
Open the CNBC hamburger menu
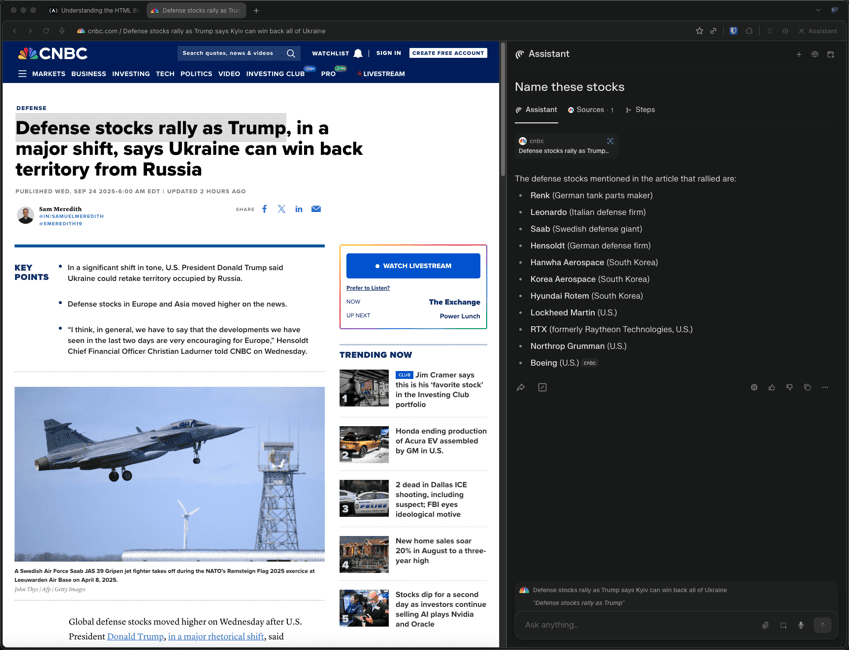22,74
